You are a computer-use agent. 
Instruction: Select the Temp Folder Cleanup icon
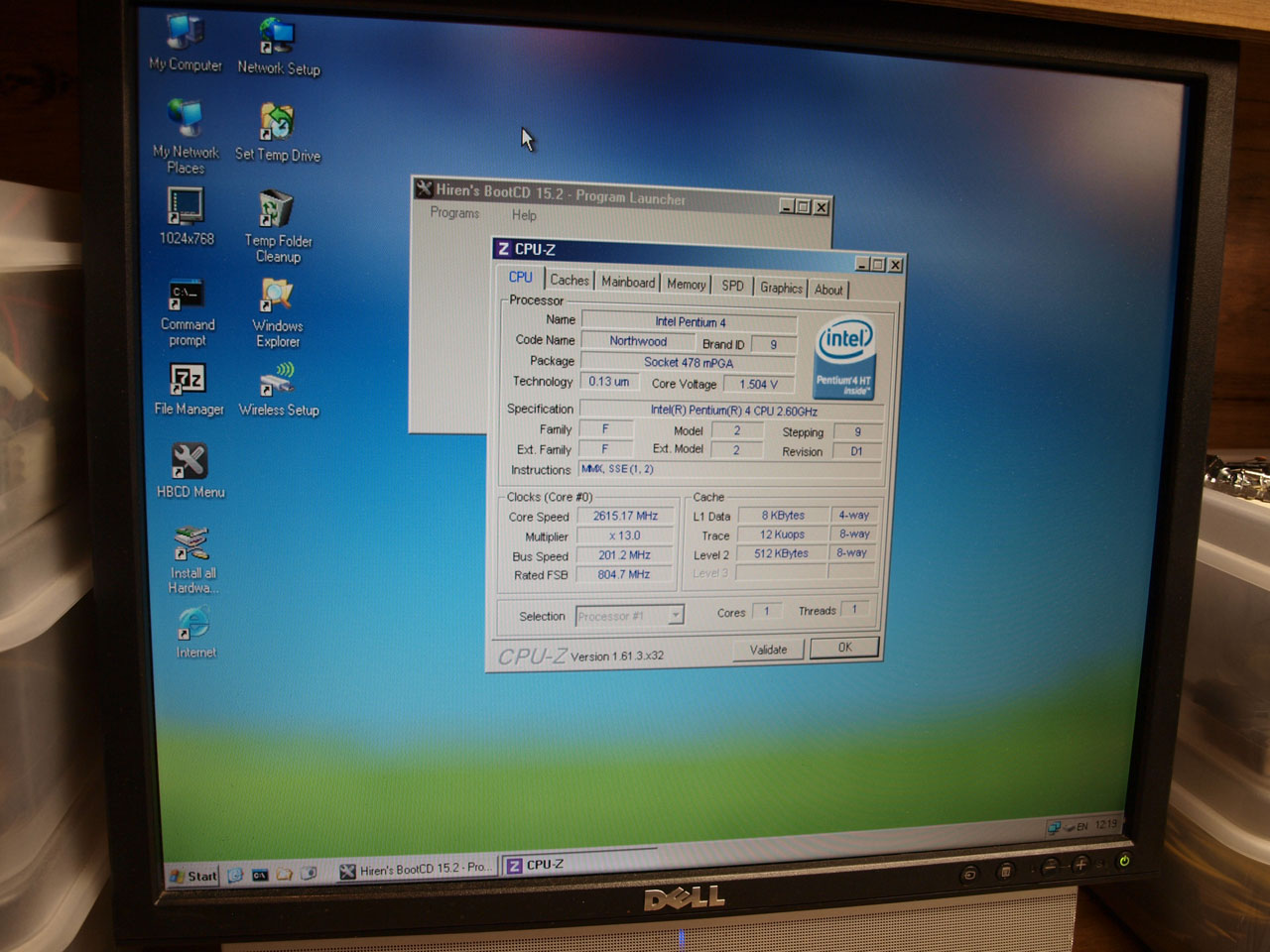tap(278, 227)
